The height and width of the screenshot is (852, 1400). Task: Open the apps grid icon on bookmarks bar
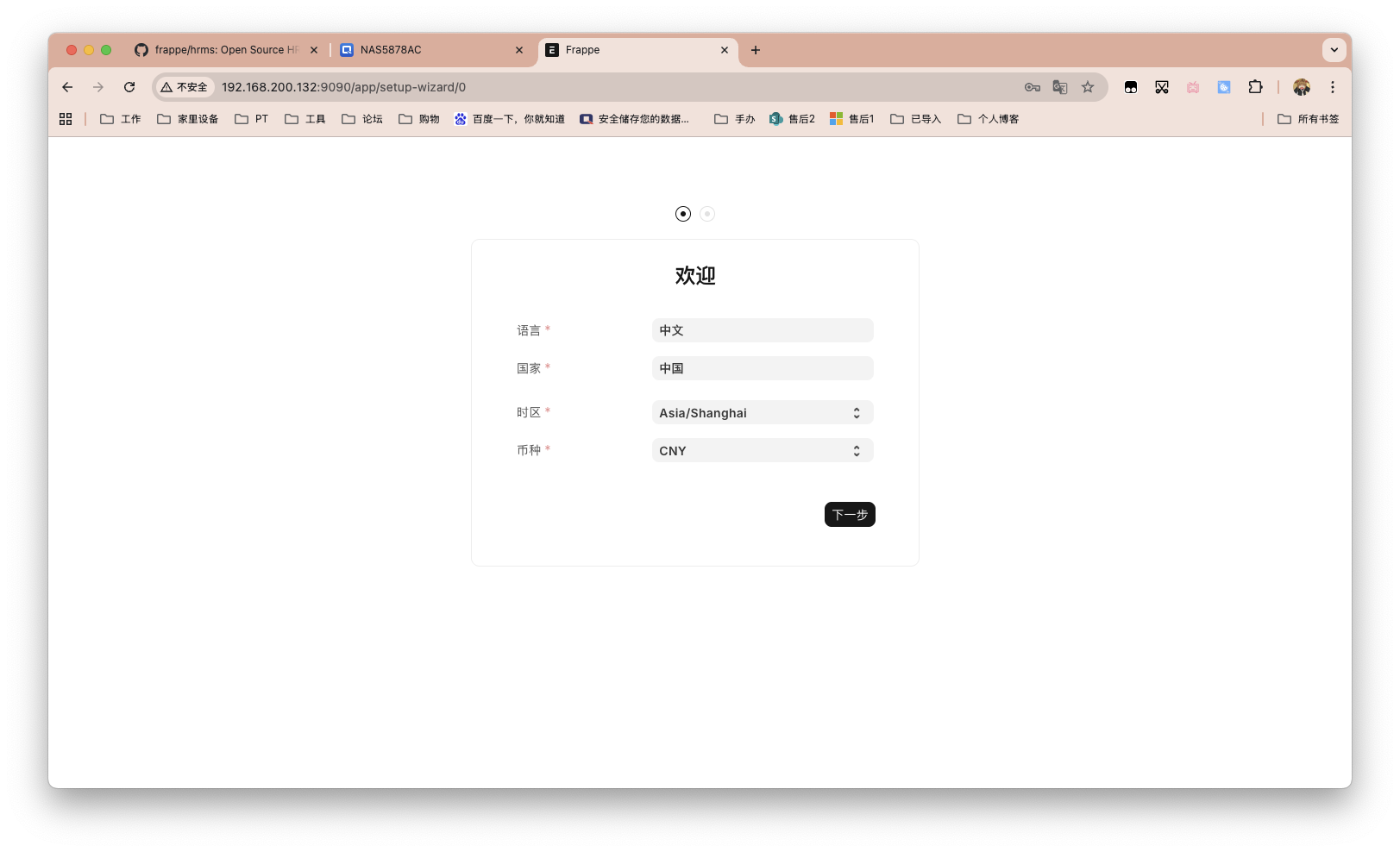coord(66,118)
